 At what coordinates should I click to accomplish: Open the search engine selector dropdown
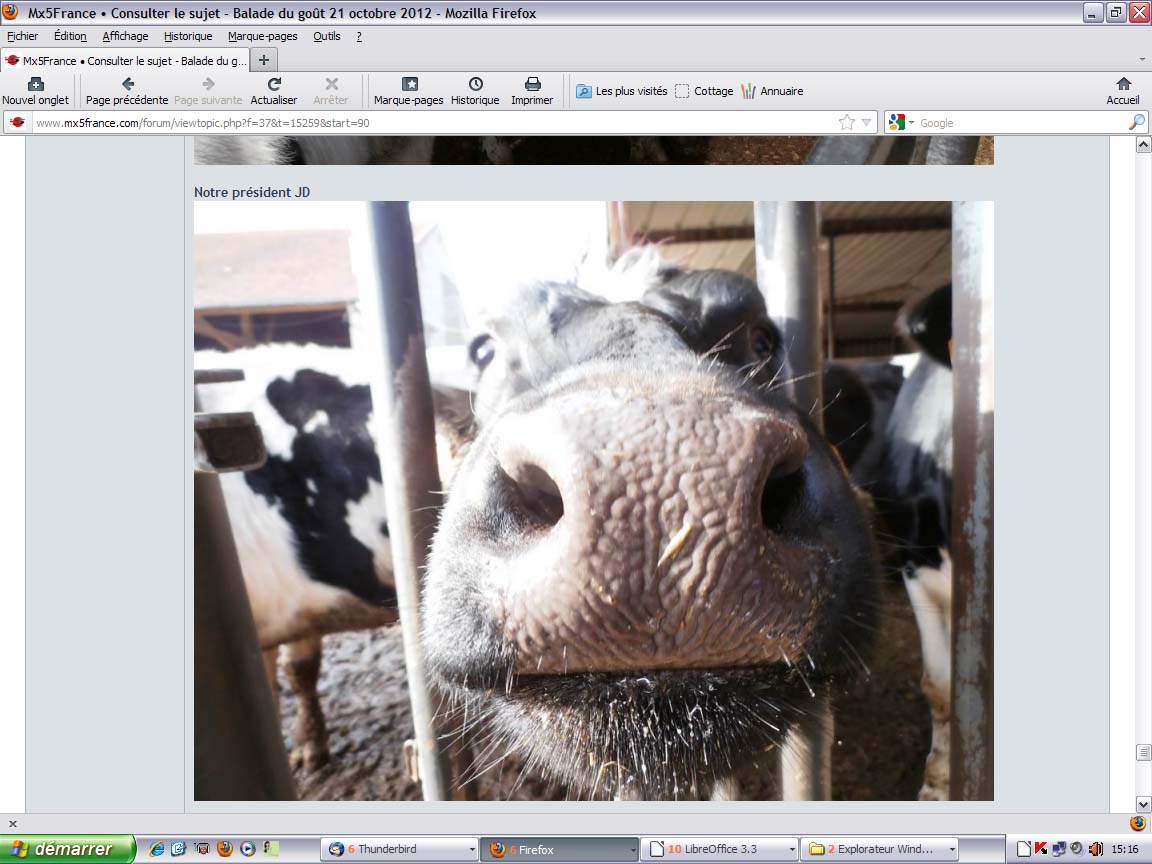[901, 123]
